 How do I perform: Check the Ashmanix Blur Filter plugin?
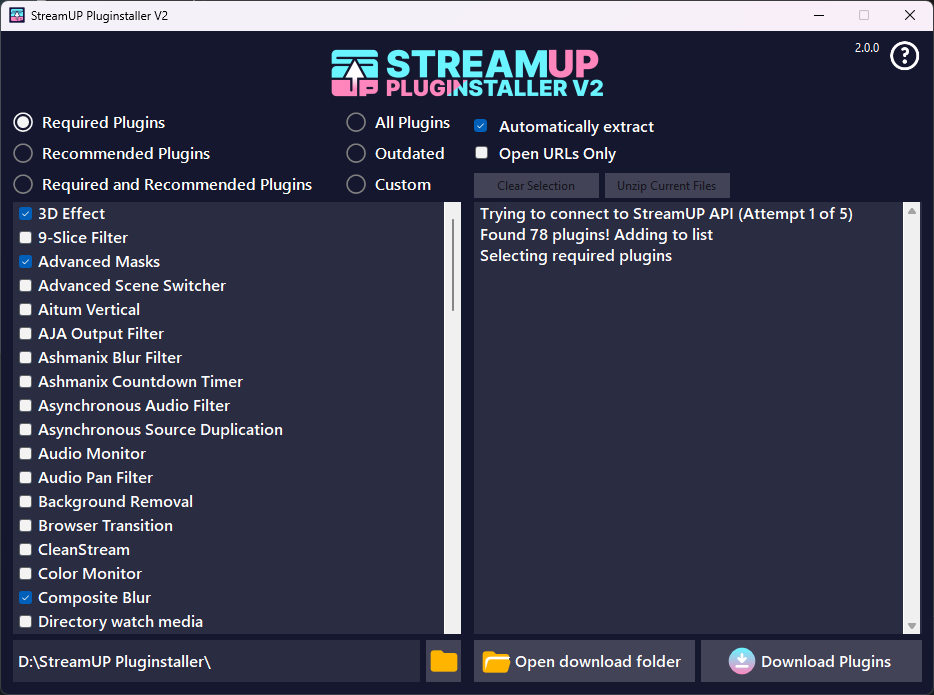coord(26,357)
